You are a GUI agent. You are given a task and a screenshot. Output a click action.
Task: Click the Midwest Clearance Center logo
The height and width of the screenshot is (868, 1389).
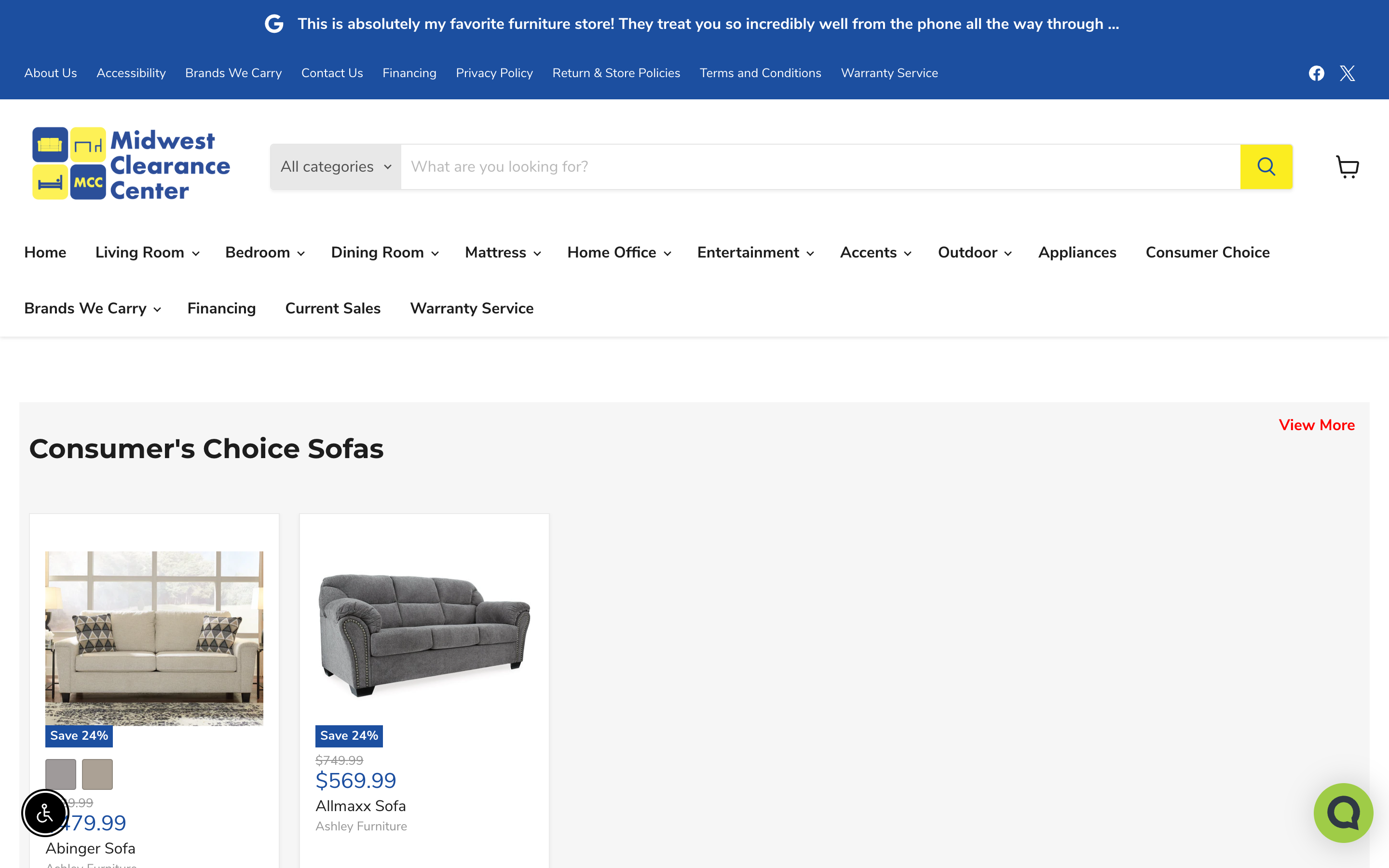(132, 164)
